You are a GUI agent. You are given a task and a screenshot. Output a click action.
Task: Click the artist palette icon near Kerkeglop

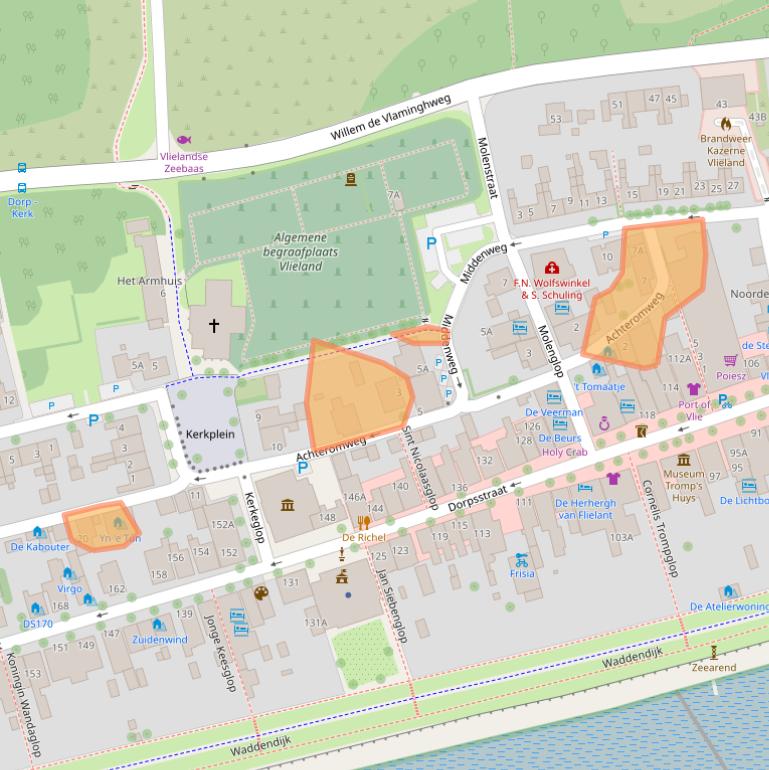point(261,593)
